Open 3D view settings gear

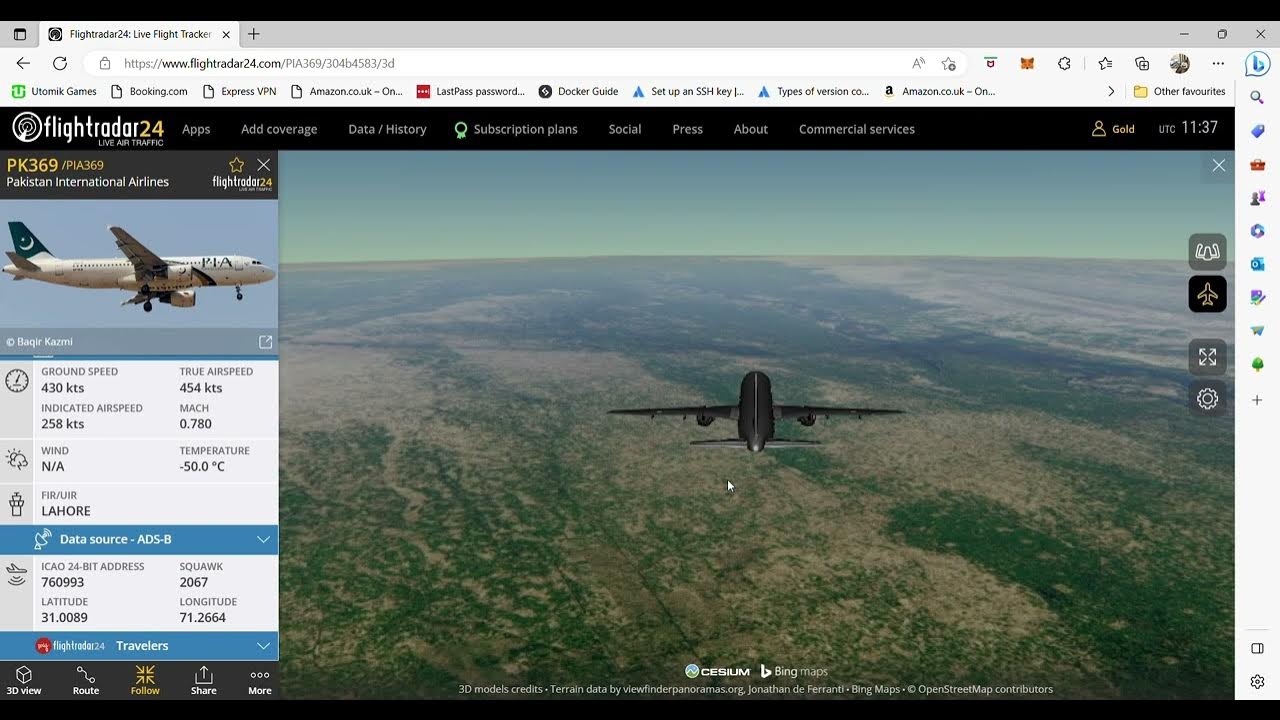point(1207,399)
